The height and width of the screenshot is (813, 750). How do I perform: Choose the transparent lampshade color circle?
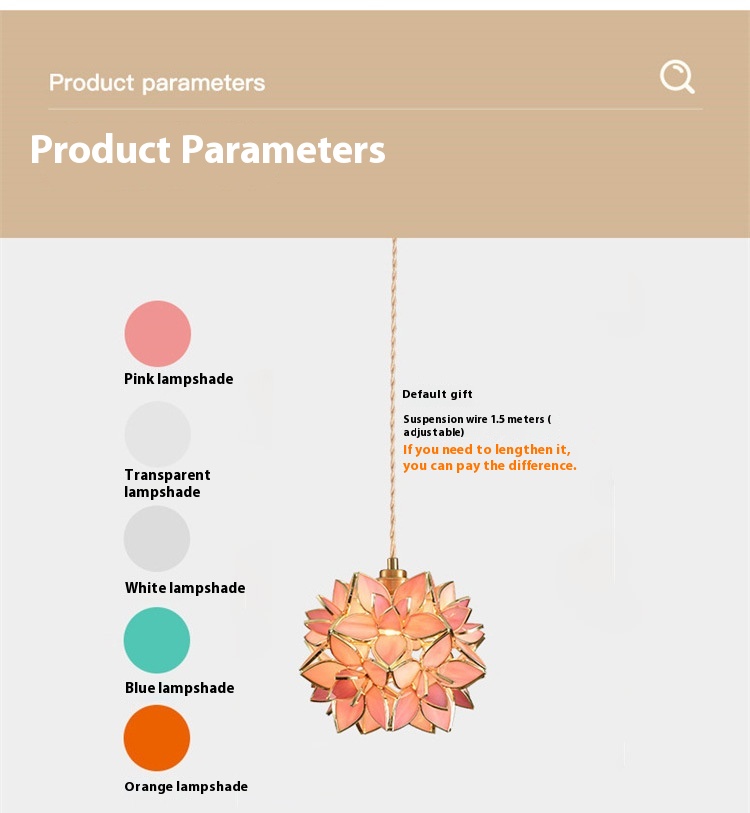[x=158, y=434]
